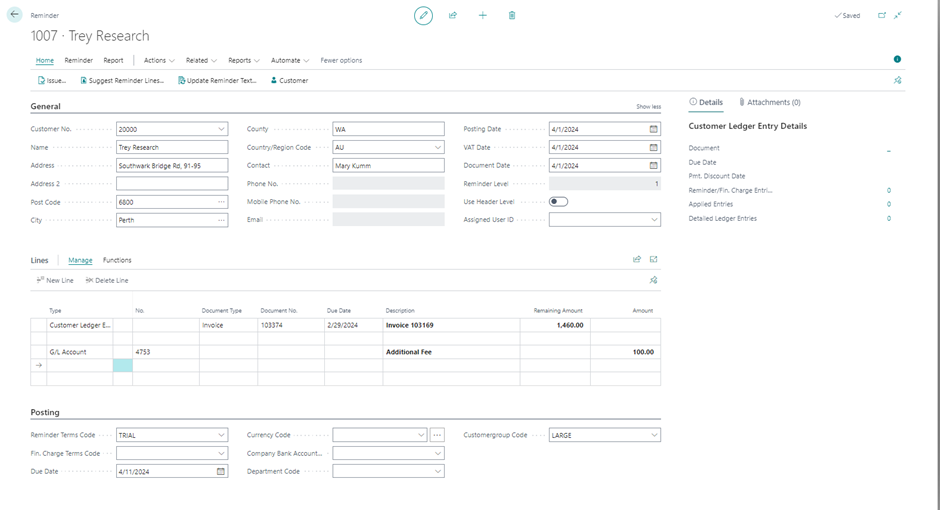Click the Applied Entries count link
Viewport: 940px width, 510px height.
[x=888, y=204]
